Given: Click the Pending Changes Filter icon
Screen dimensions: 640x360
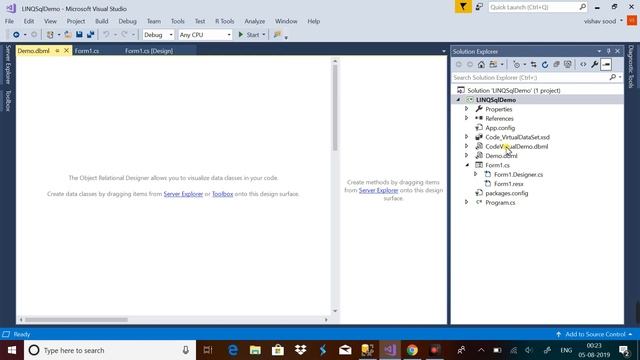Looking at the screenshot, I should pos(516,64).
